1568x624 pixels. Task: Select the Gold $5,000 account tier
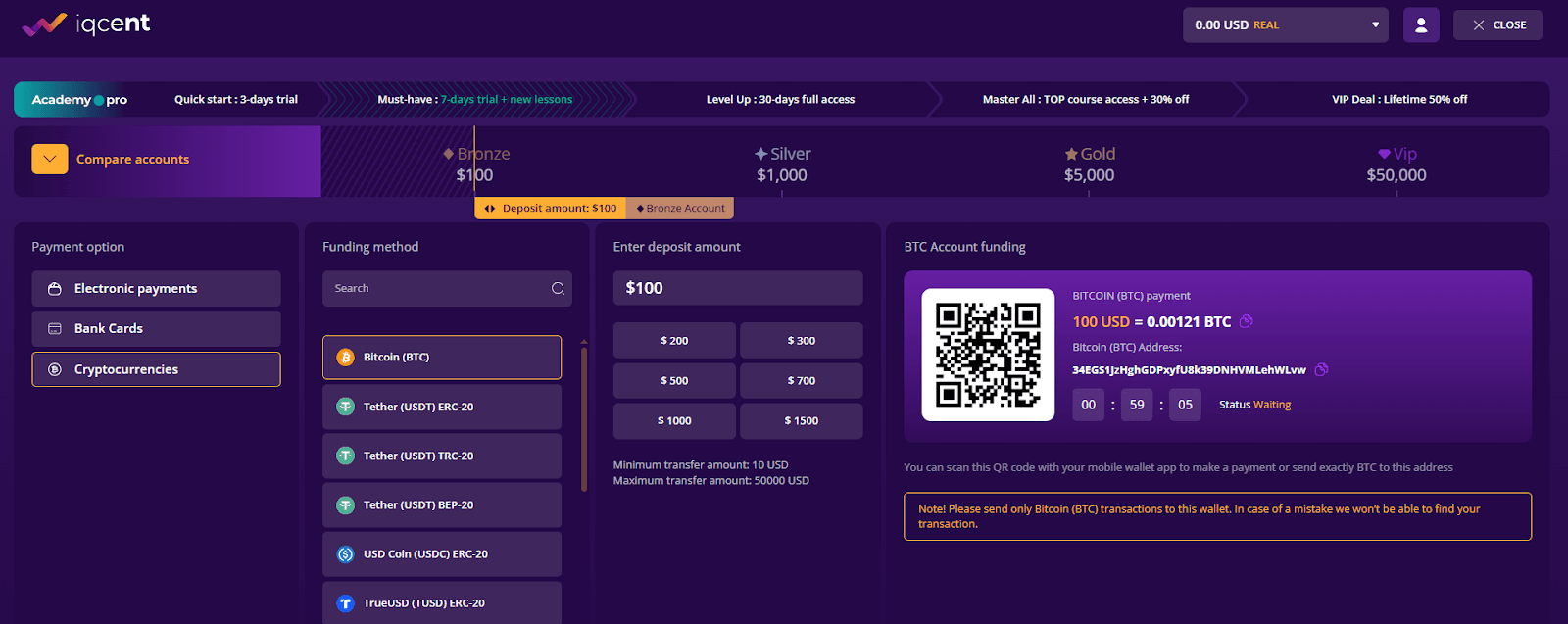(x=1090, y=165)
